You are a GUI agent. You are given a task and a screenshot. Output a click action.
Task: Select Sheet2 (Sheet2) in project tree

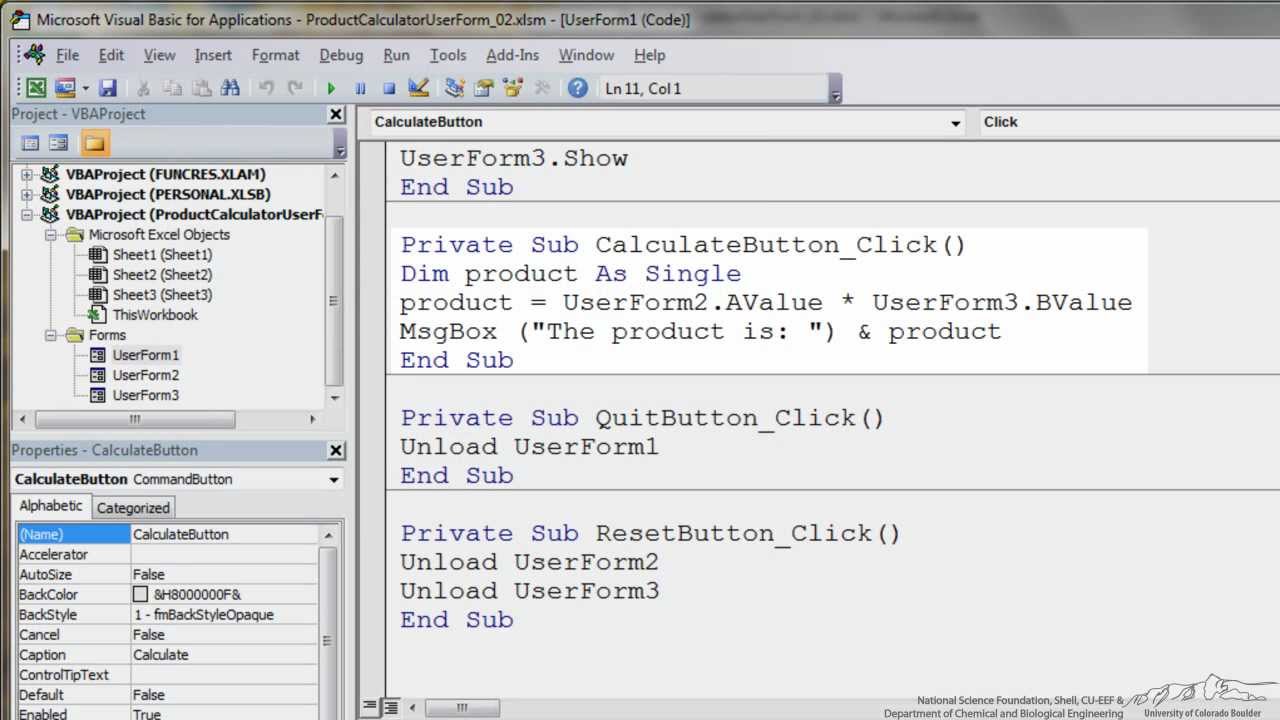click(162, 275)
